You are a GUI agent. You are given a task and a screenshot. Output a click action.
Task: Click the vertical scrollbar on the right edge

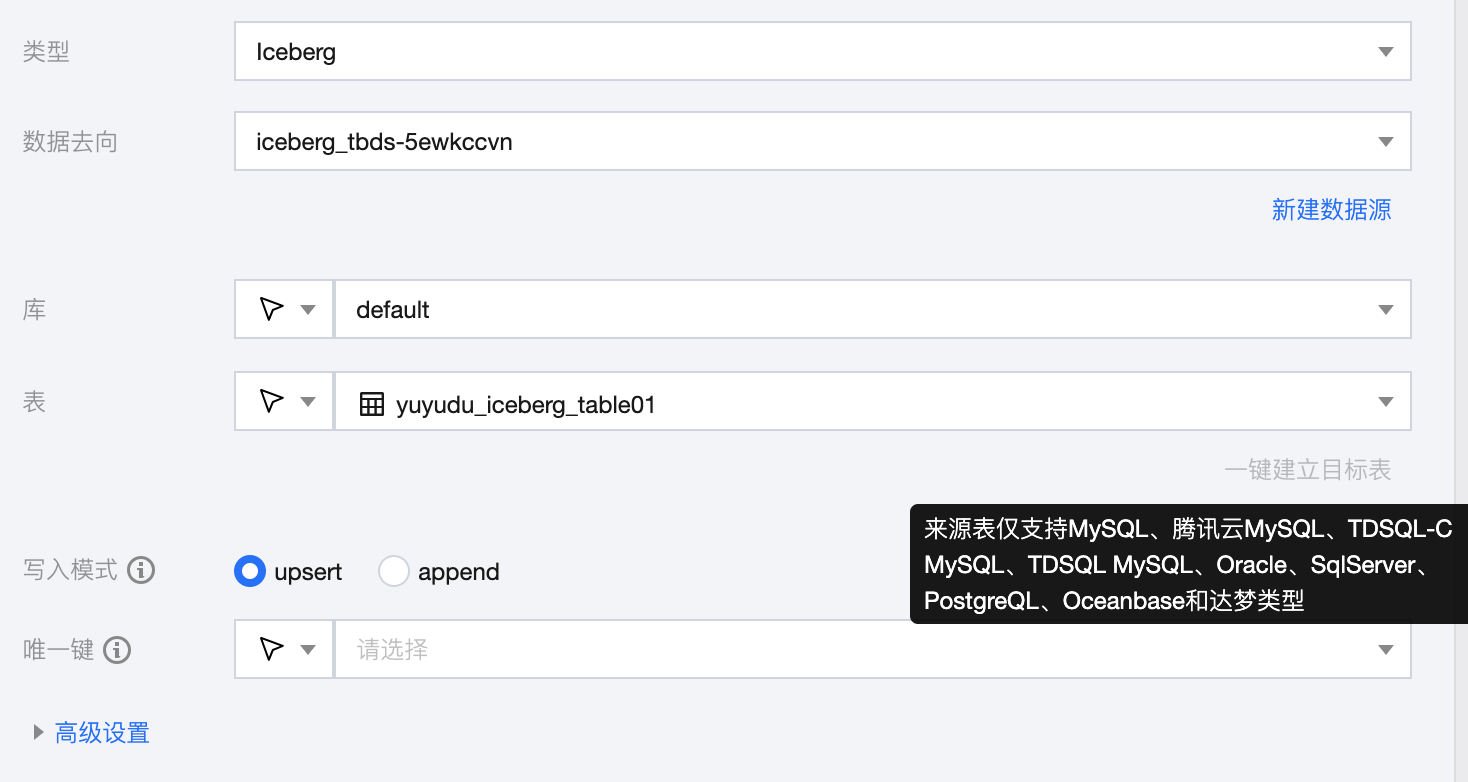tap(1461, 390)
